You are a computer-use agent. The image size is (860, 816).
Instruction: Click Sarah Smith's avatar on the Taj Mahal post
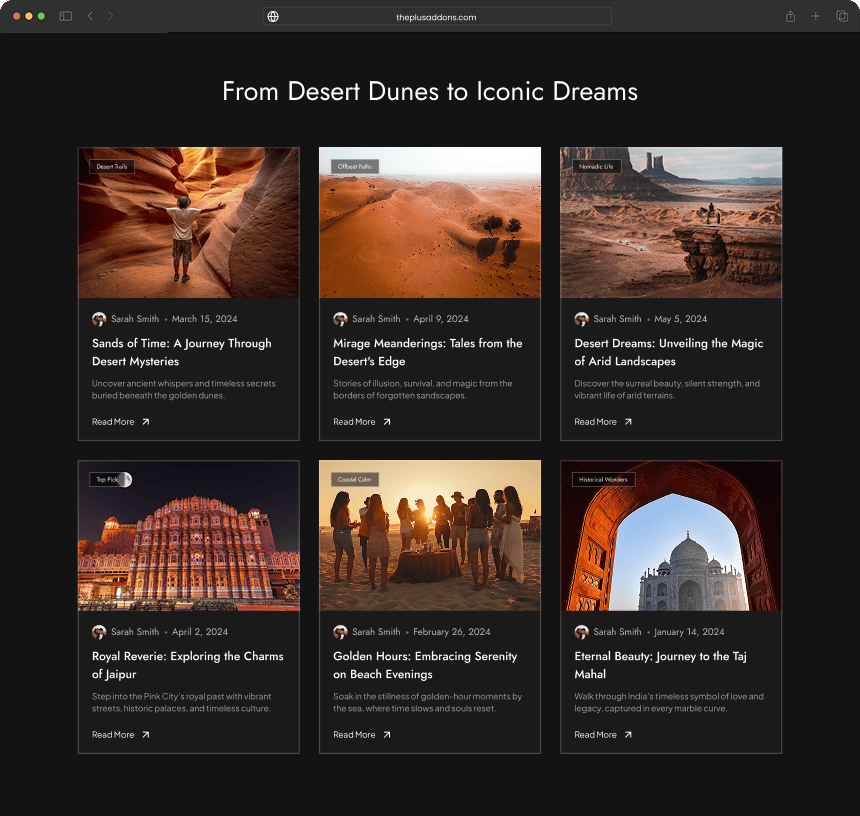pyautogui.click(x=582, y=632)
